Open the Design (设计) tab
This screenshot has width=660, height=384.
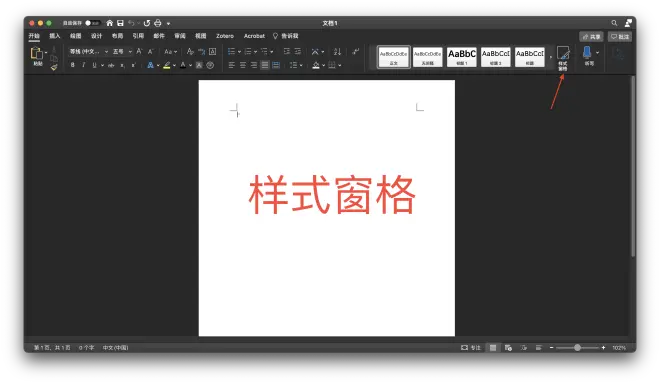(96, 36)
